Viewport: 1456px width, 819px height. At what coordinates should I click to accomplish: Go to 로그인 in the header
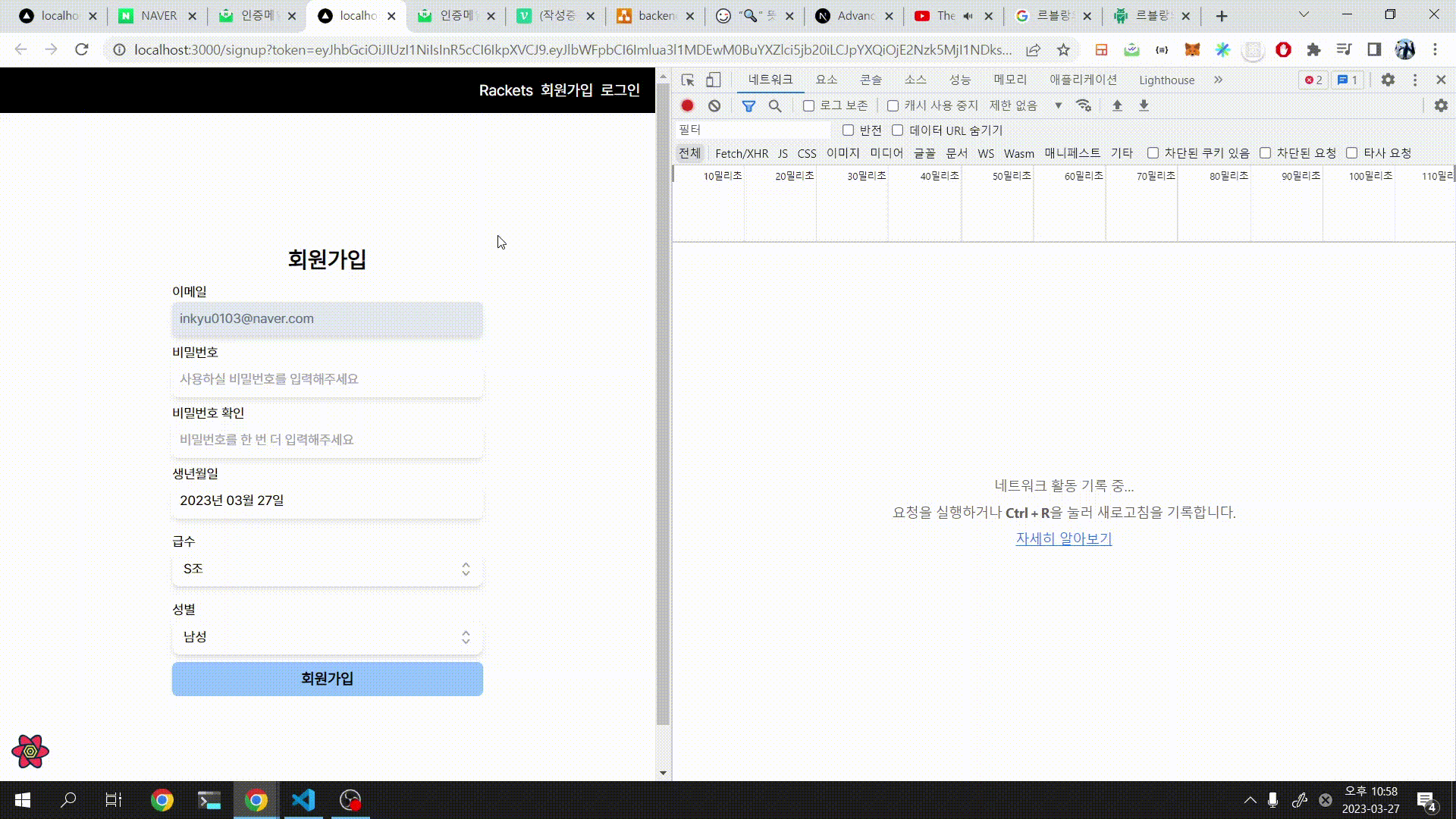click(x=620, y=90)
